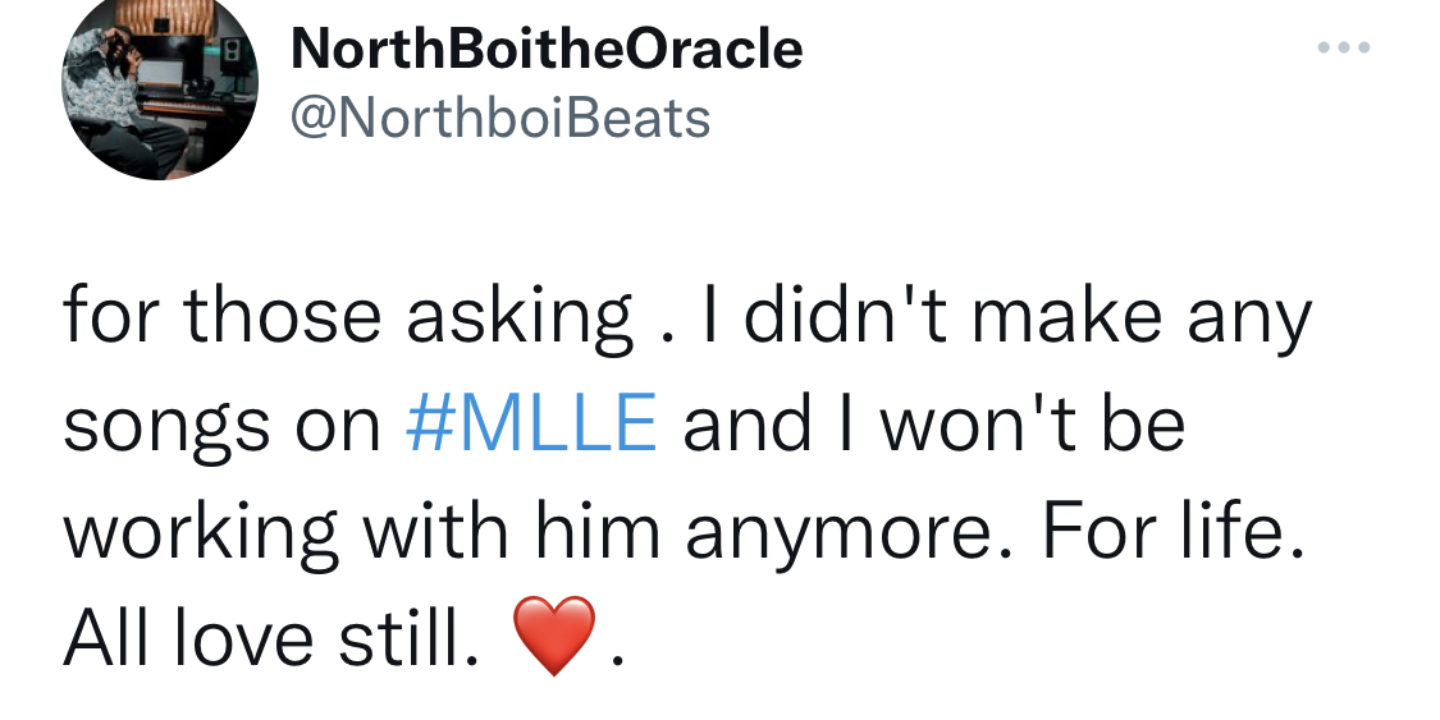Follow the #MLLE hashtag link
Viewport: 1440px width, 720px height.
tap(531, 423)
